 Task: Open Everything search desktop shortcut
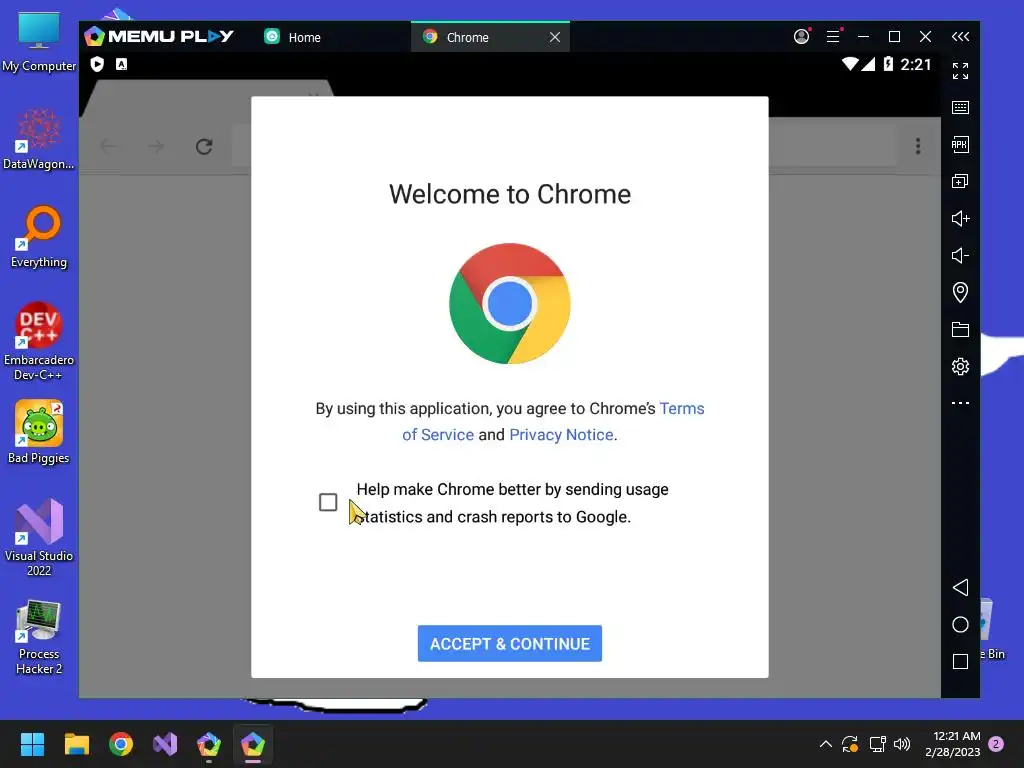click(39, 237)
